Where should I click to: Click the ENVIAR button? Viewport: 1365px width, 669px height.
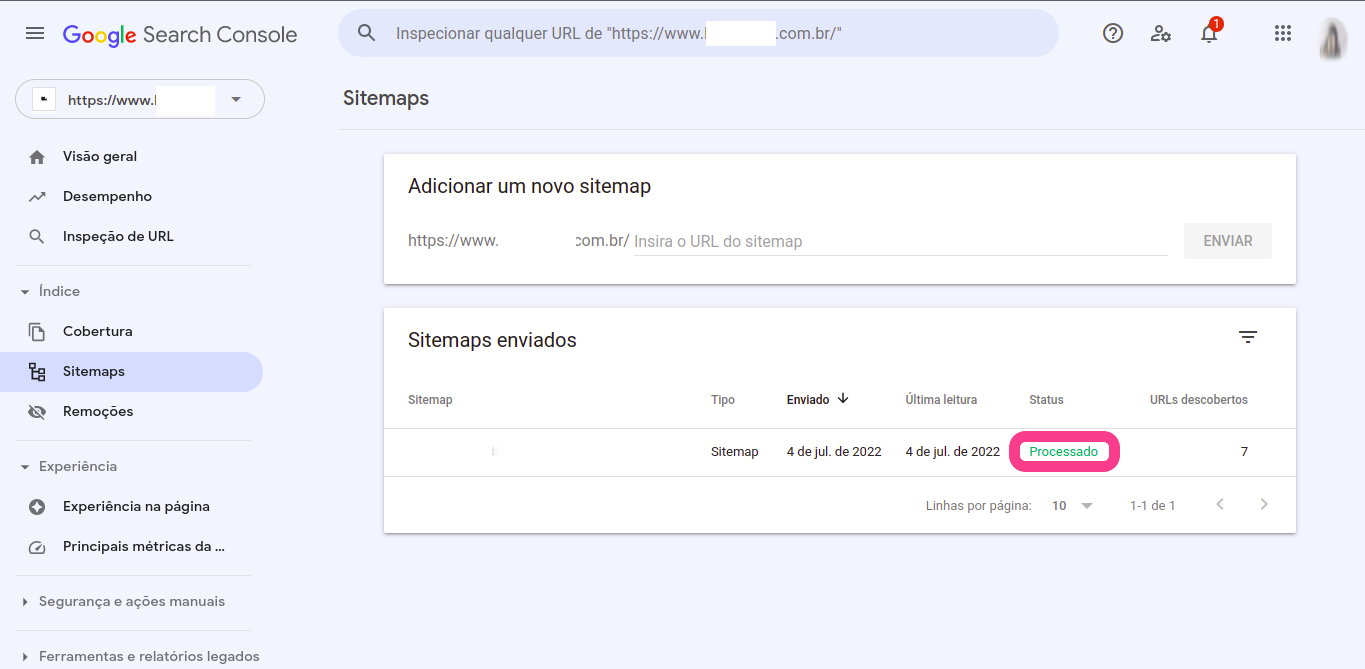(x=1228, y=241)
